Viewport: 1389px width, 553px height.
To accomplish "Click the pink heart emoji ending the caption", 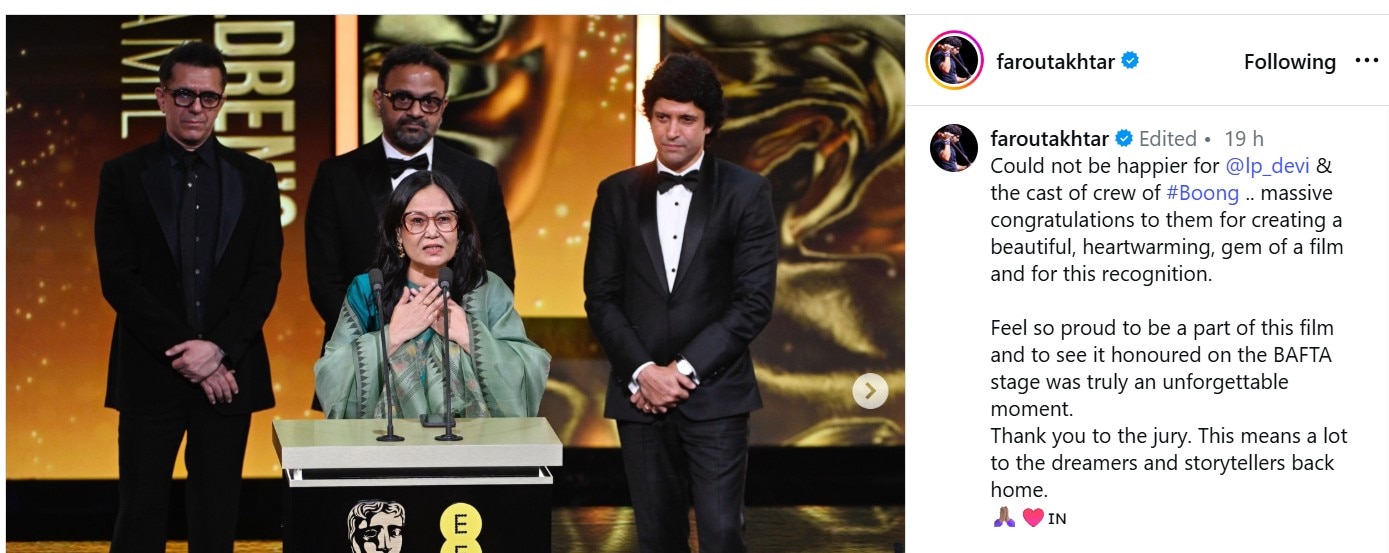I will click(x=1033, y=518).
